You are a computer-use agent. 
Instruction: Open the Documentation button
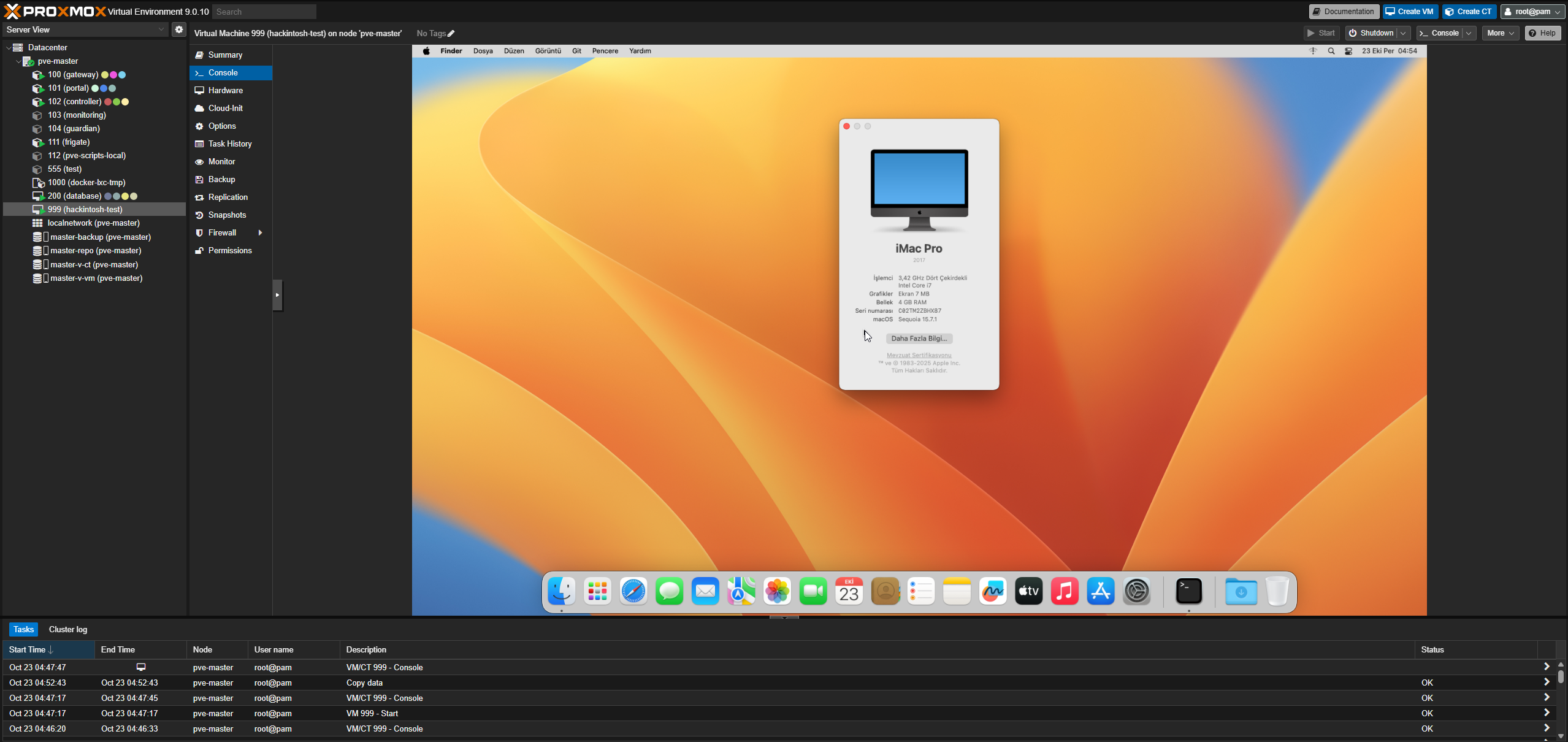(1344, 12)
